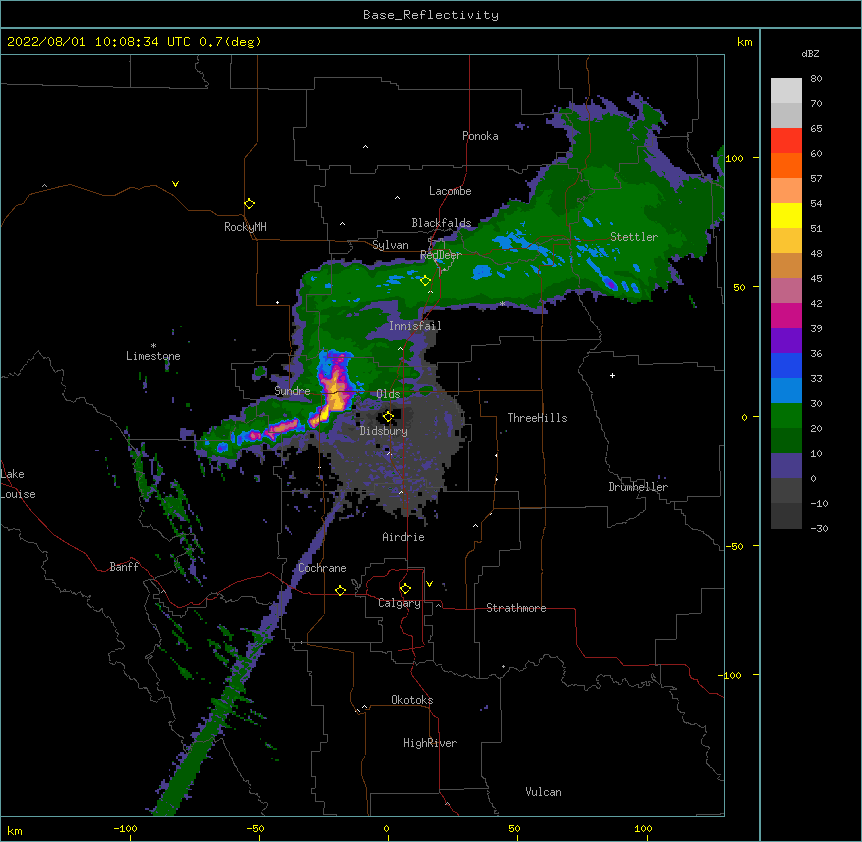Click the RockyMH town label
Image resolution: width=862 pixels, height=842 pixels.
245,227
